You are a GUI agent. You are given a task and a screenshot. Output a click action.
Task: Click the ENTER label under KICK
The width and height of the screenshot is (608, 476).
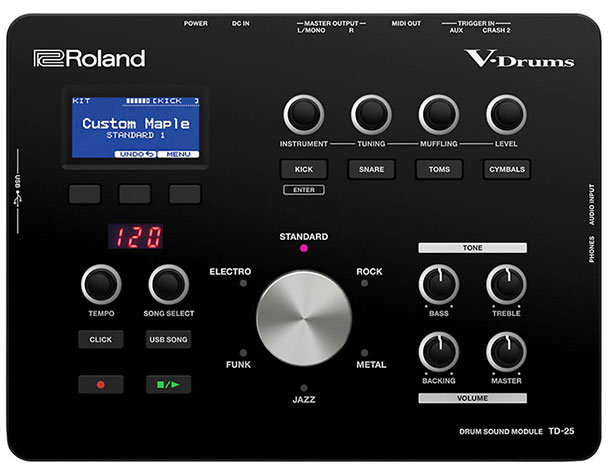click(x=304, y=190)
